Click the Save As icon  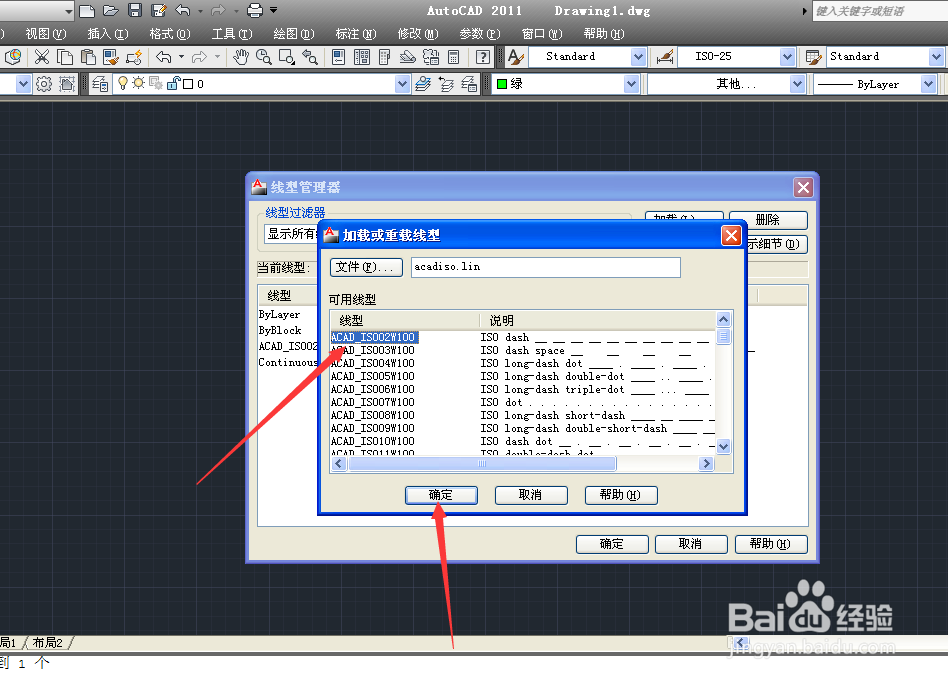[159, 10]
